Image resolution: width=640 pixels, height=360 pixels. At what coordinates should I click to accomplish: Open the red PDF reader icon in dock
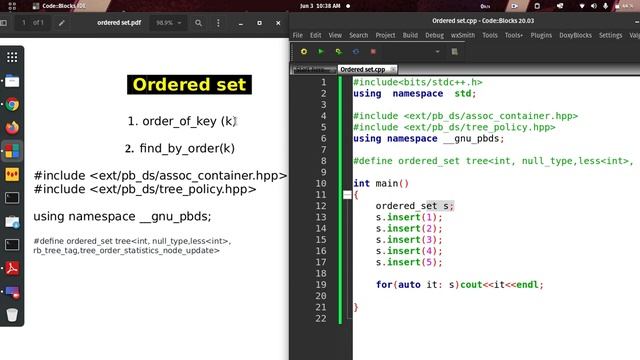(12, 268)
